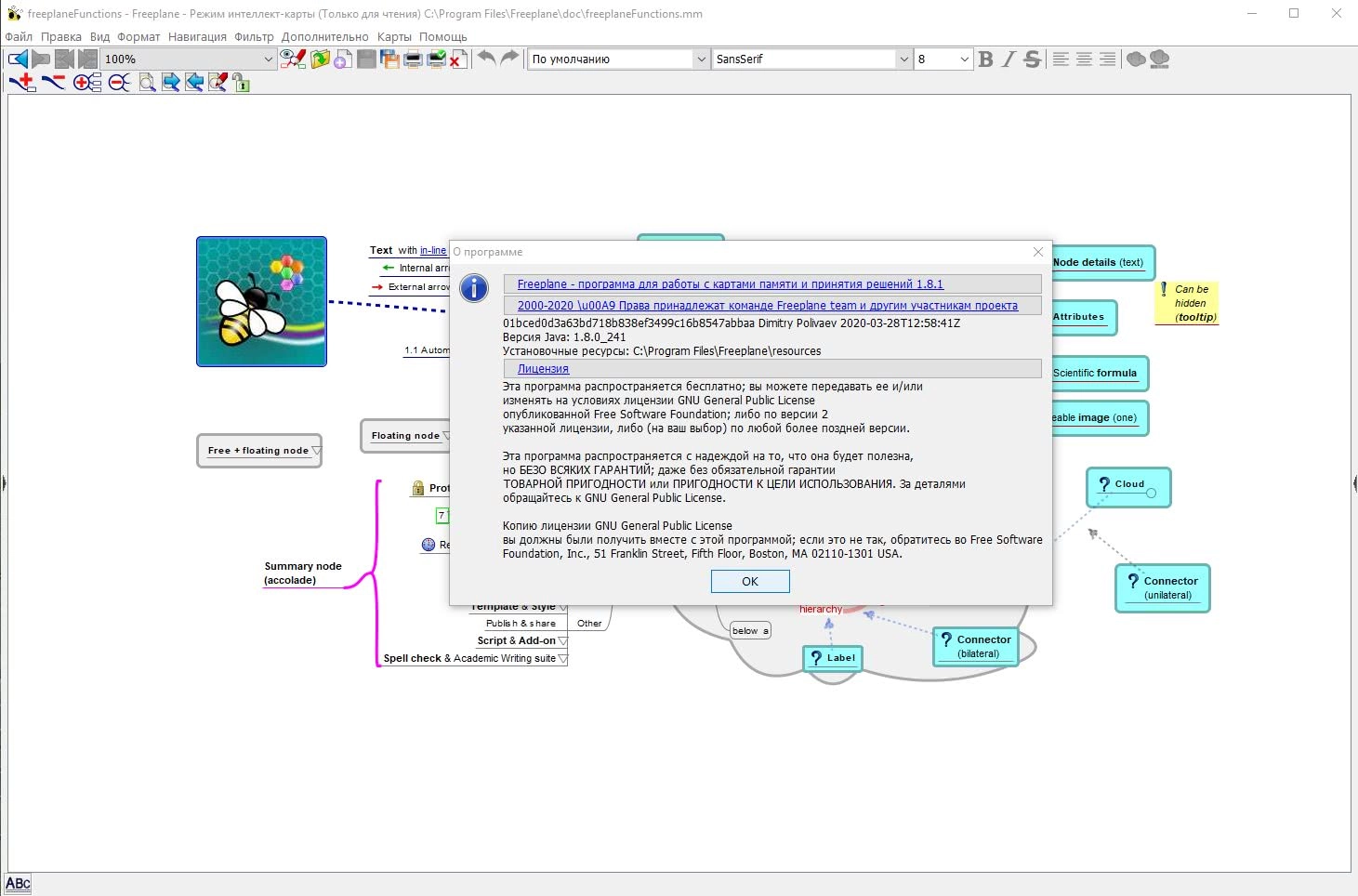Align text right
Screen dimensions: 1358x896
(x=1107, y=59)
